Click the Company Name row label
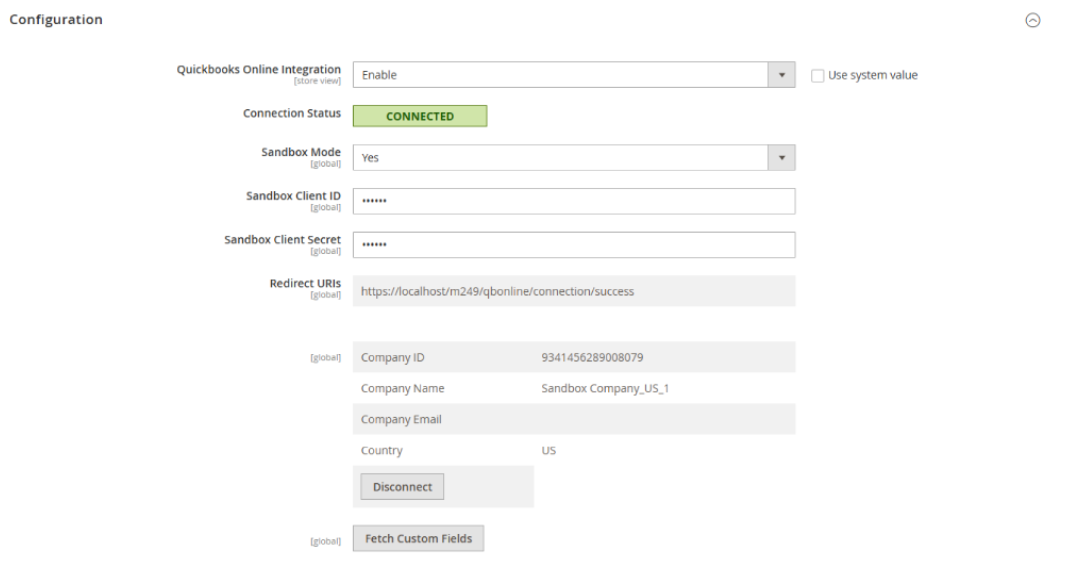1068x567 pixels. [x=403, y=388]
